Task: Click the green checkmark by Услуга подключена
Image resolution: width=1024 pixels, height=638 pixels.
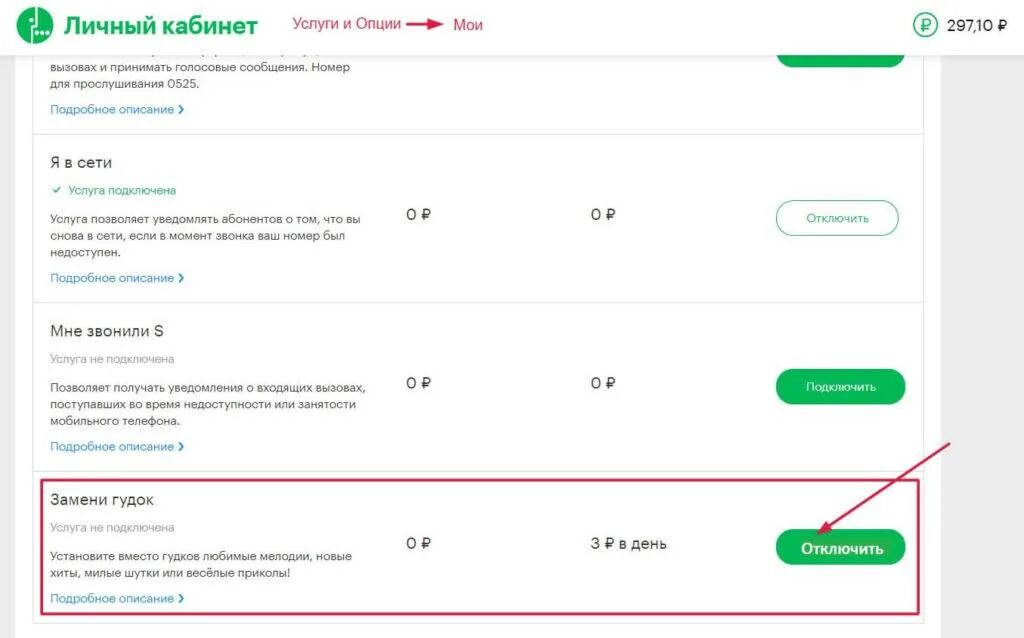Action: [x=56, y=190]
